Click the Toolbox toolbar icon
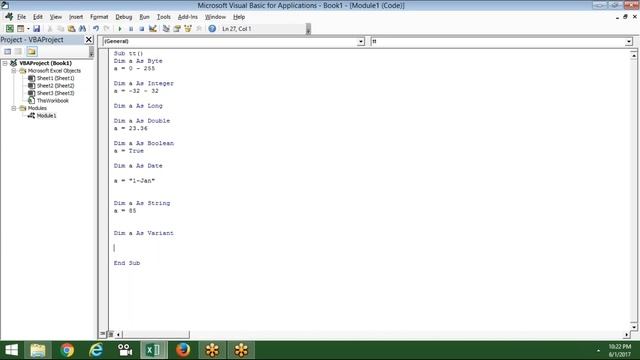This screenshot has height=360, width=640. point(199,29)
